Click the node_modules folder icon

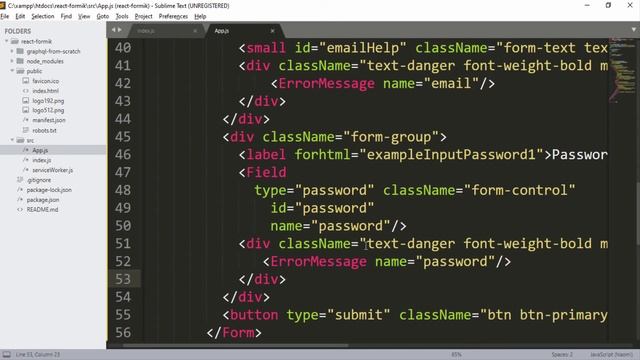coord(20,61)
